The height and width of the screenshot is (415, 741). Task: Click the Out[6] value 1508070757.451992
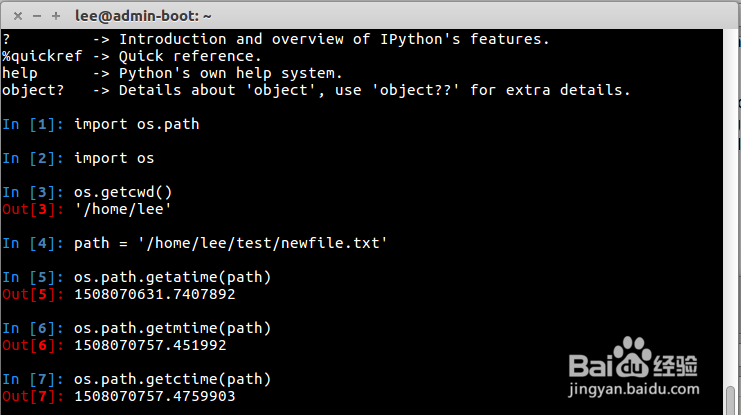pos(150,345)
